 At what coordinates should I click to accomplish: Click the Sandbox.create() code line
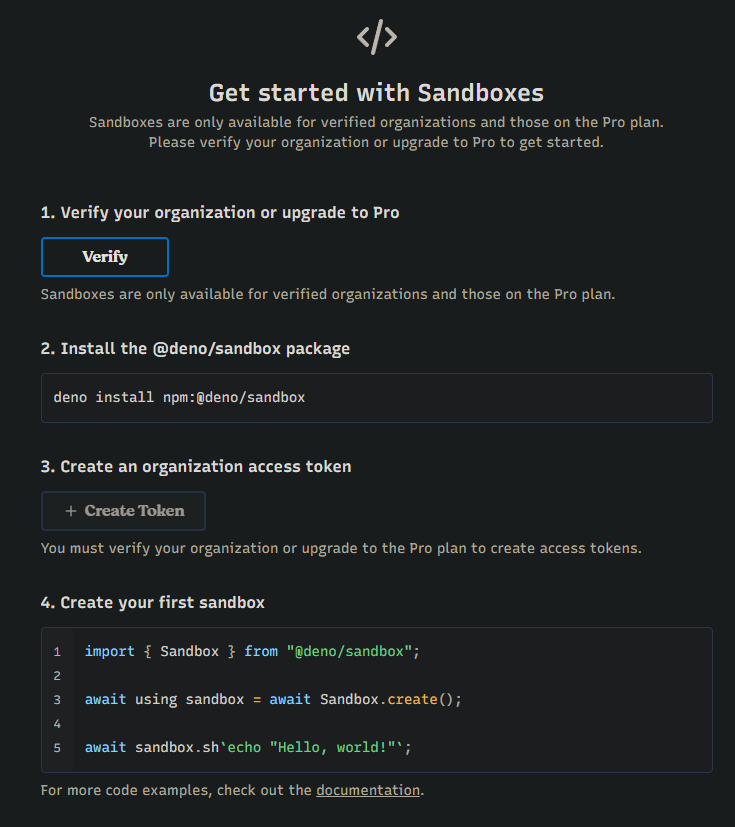(273, 700)
